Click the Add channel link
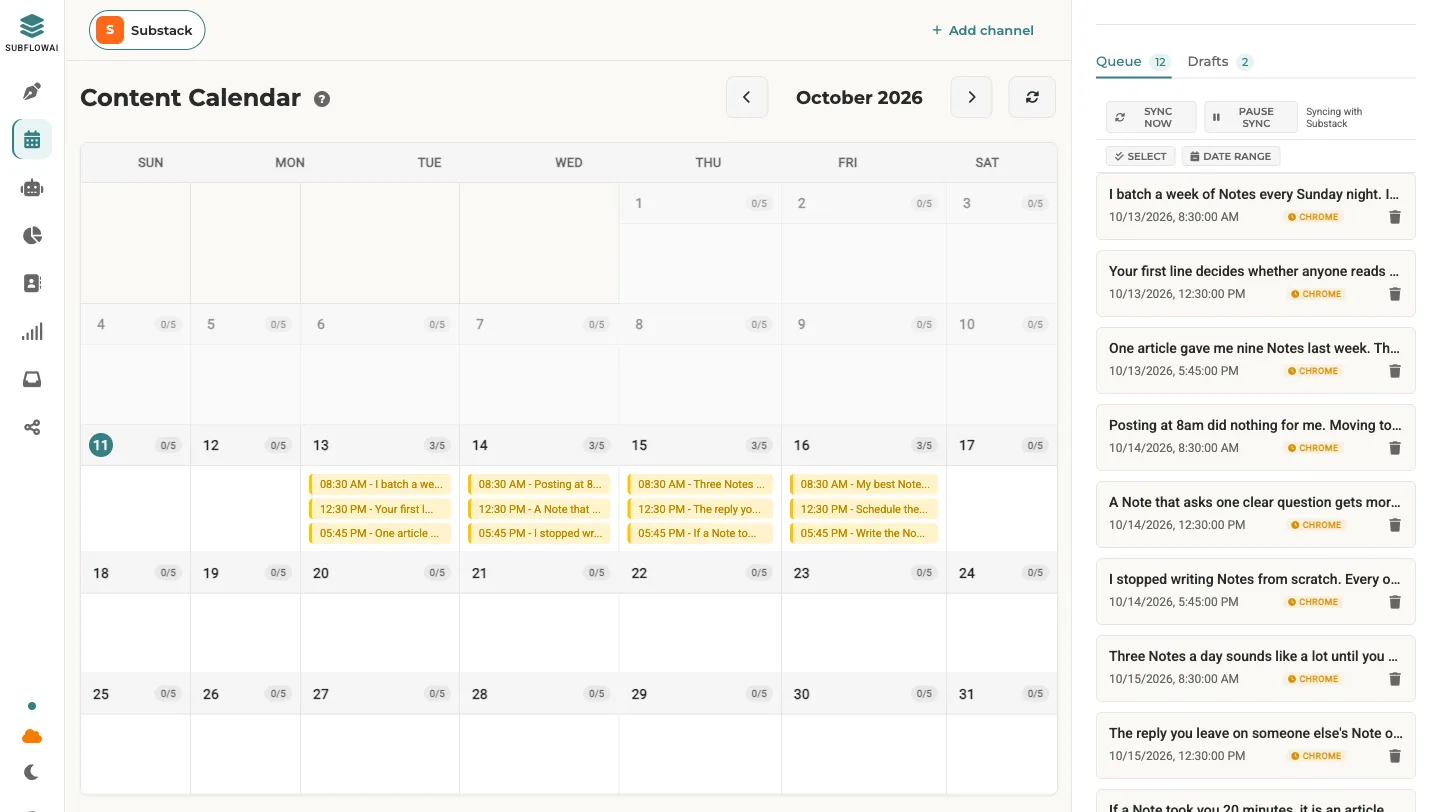 coord(983,30)
